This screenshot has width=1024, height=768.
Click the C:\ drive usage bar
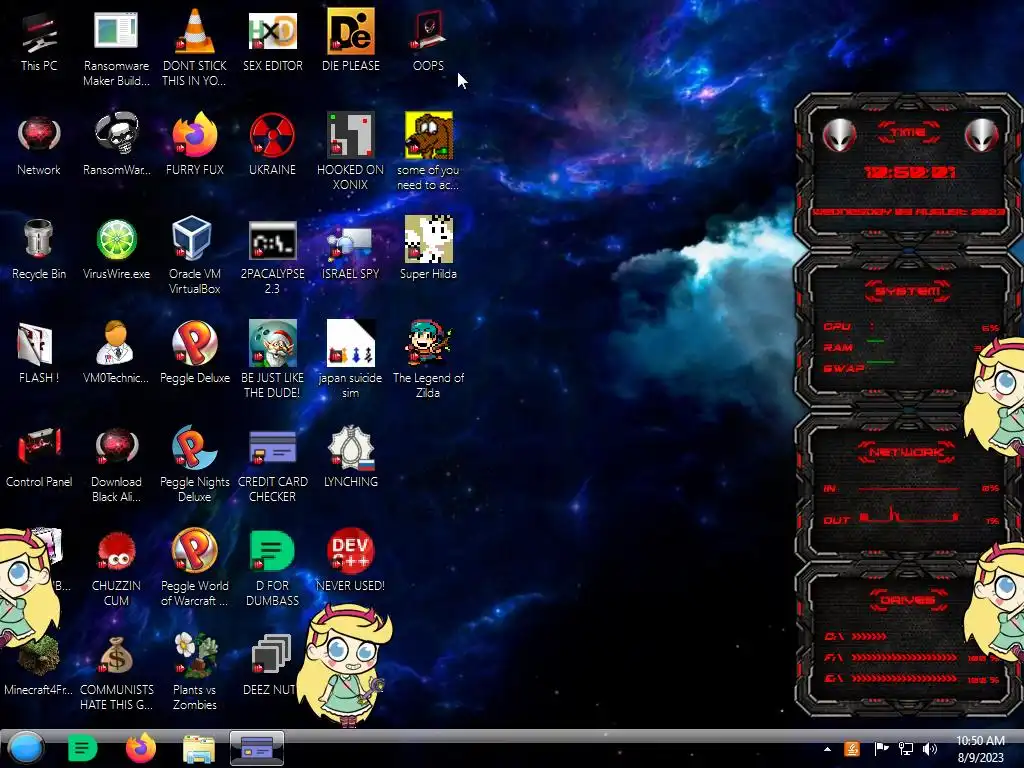pos(869,636)
